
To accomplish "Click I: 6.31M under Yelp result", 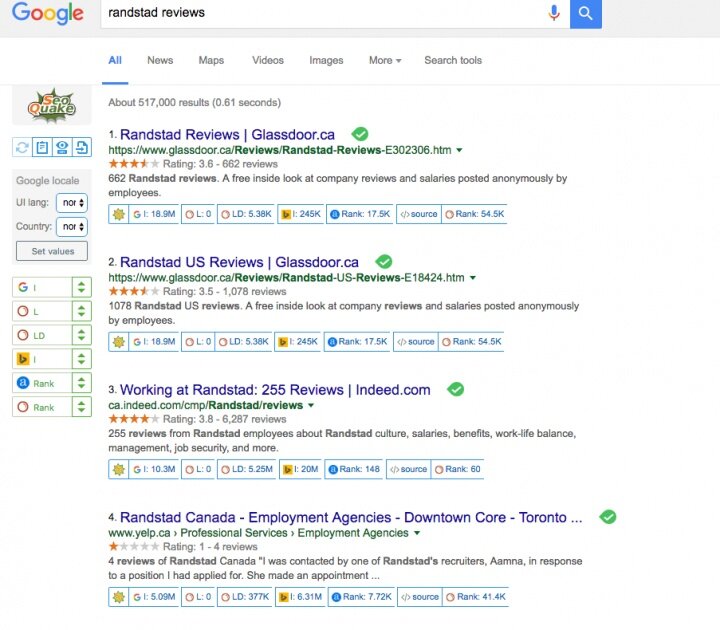I will 300,597.
